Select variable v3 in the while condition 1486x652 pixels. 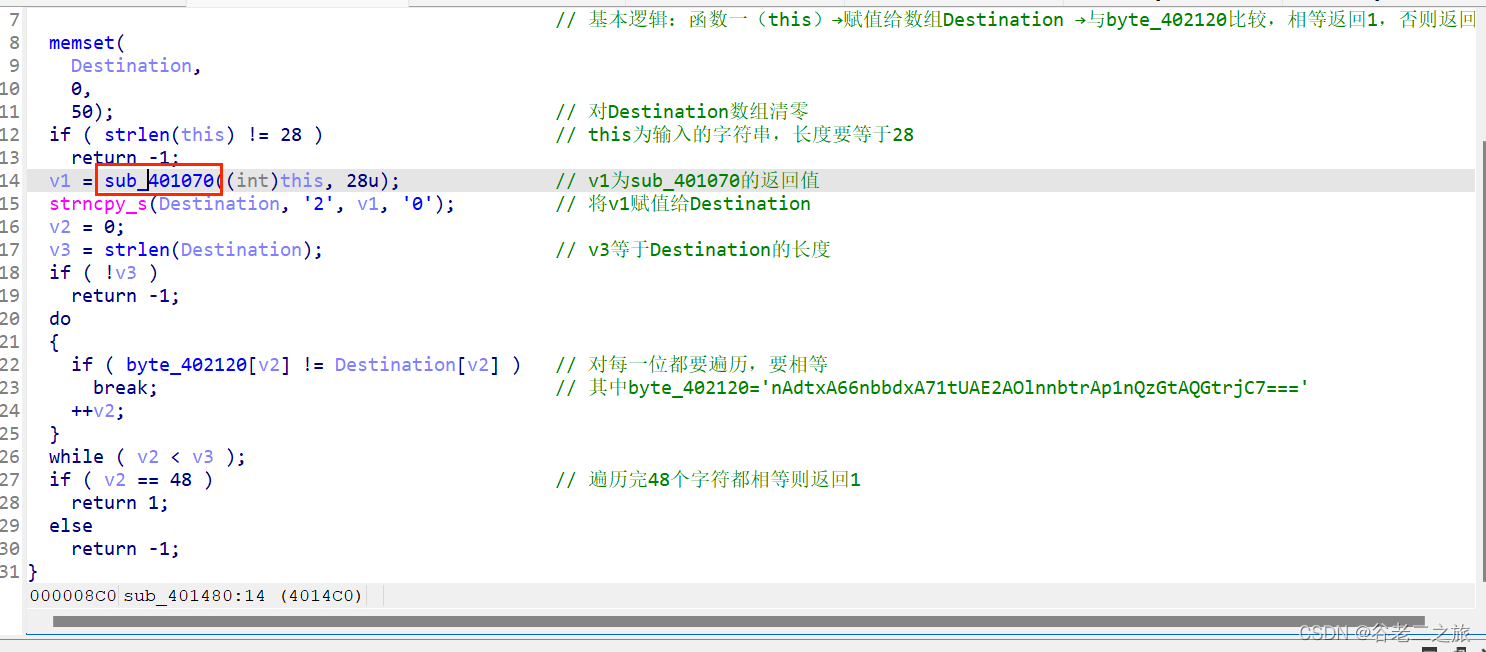203,456
